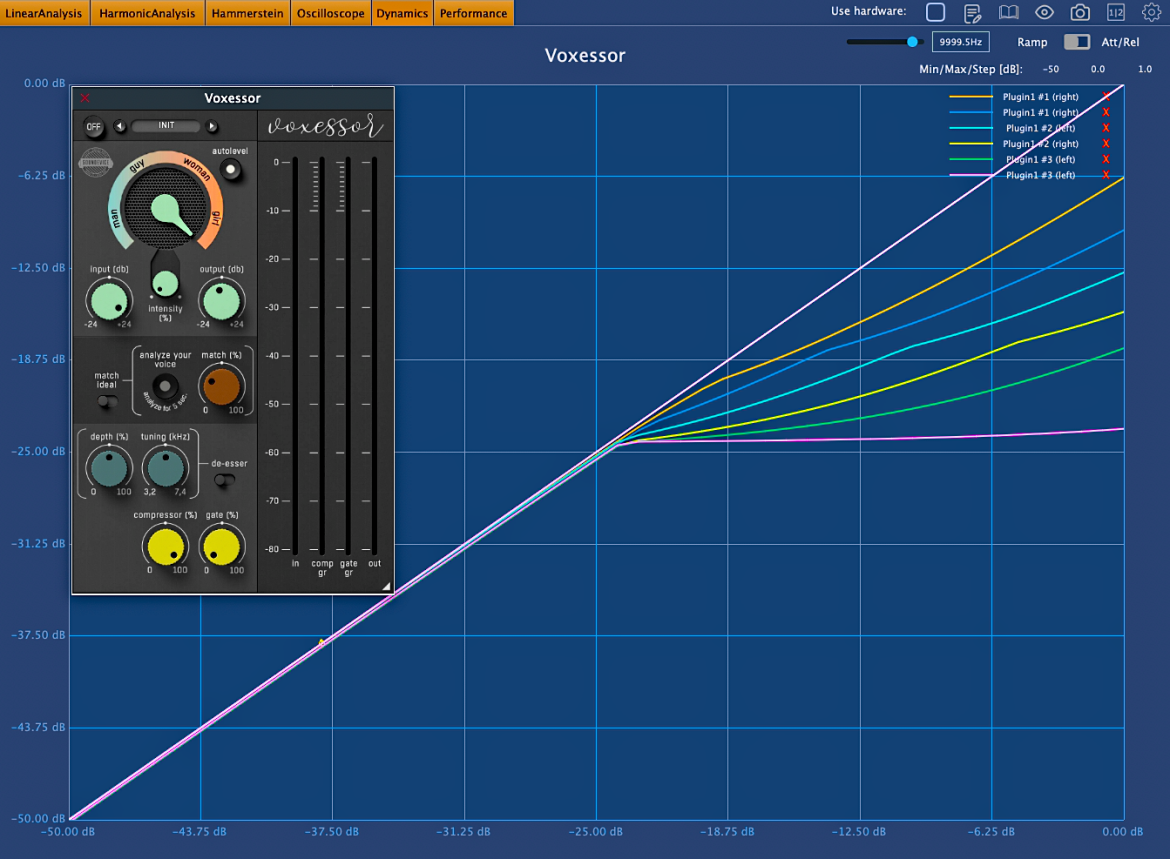Viewport: 1170px width, 859px height.
Task: Click the Step value 1.0 field
Action: [x=1145, y=69]
